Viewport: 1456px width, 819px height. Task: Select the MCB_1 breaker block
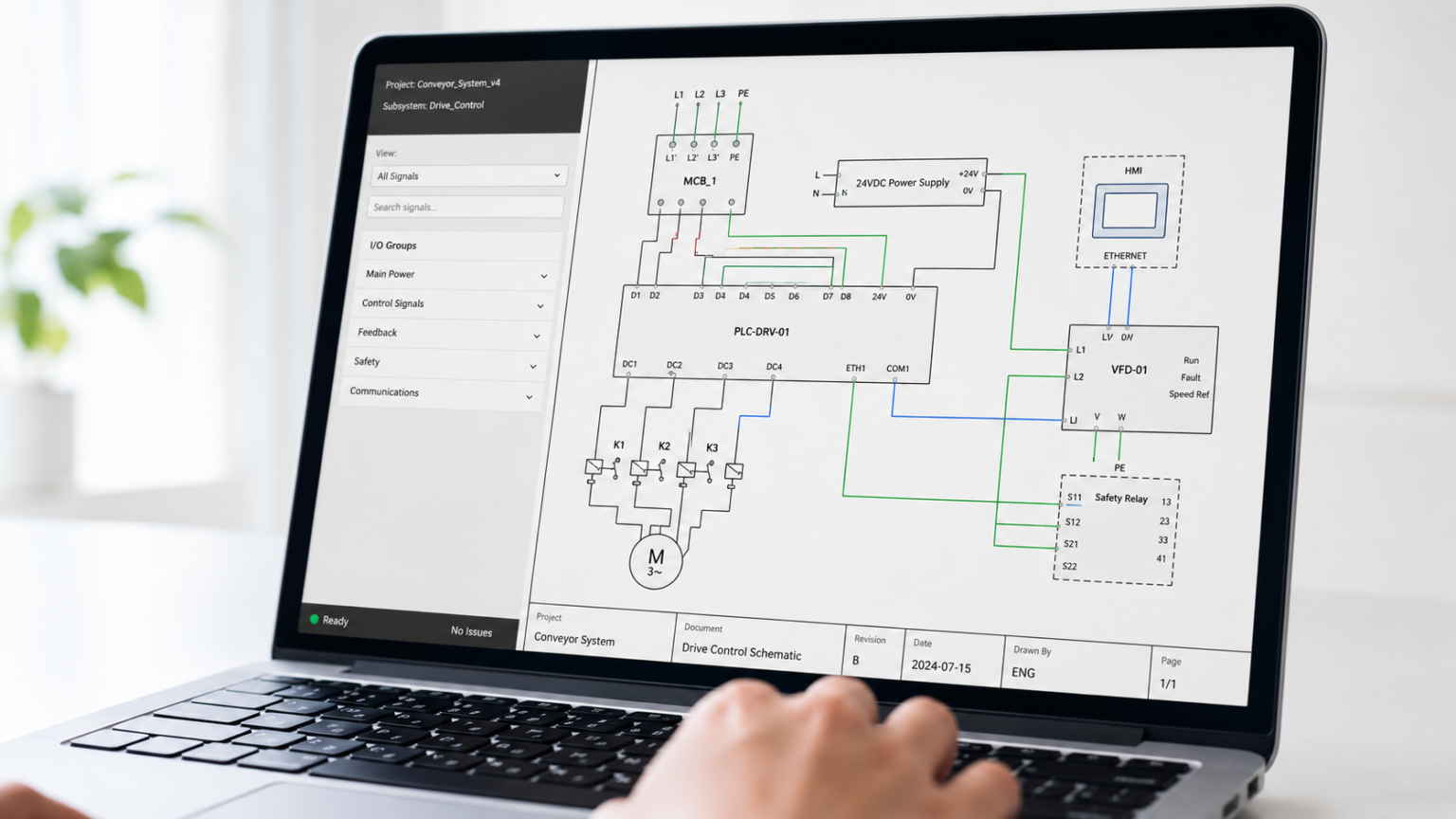tap(700, 174)
